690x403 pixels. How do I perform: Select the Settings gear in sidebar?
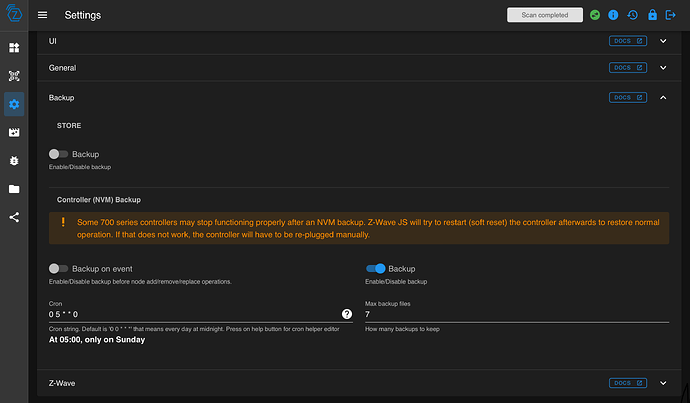14,104
